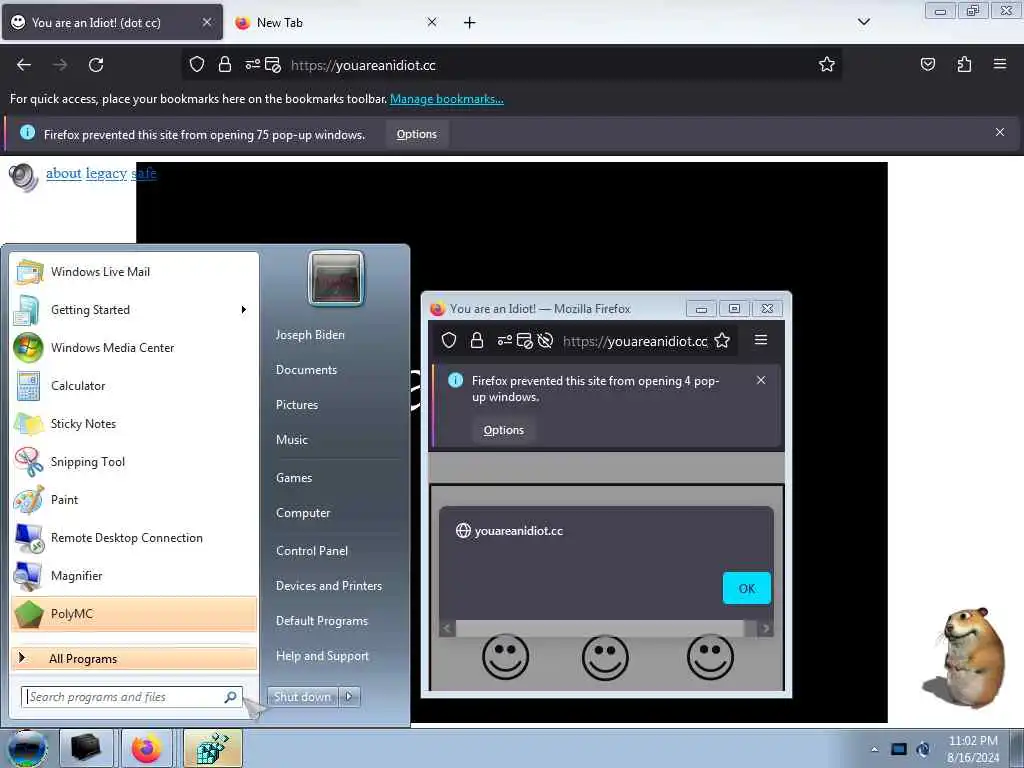The height and width of the screenshot is (768, 1024).
Task: Open PolyMC from Start menu
Action: tap(135, 614)
